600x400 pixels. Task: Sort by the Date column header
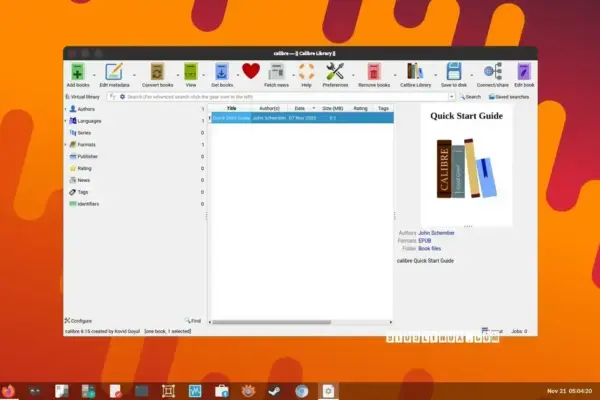[x=300, y=108]
